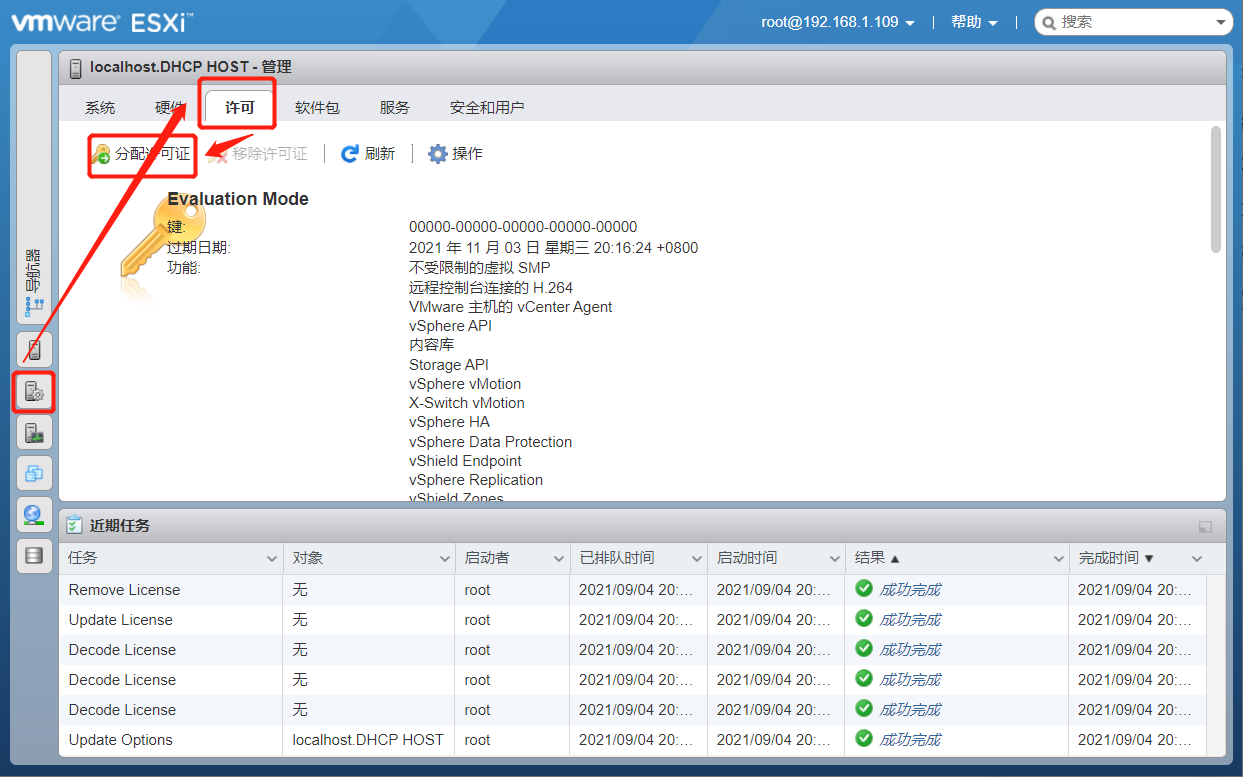Open the 结果 column header dropdown chevron
Screen dimensions: 1243x777
(1058, 559)
